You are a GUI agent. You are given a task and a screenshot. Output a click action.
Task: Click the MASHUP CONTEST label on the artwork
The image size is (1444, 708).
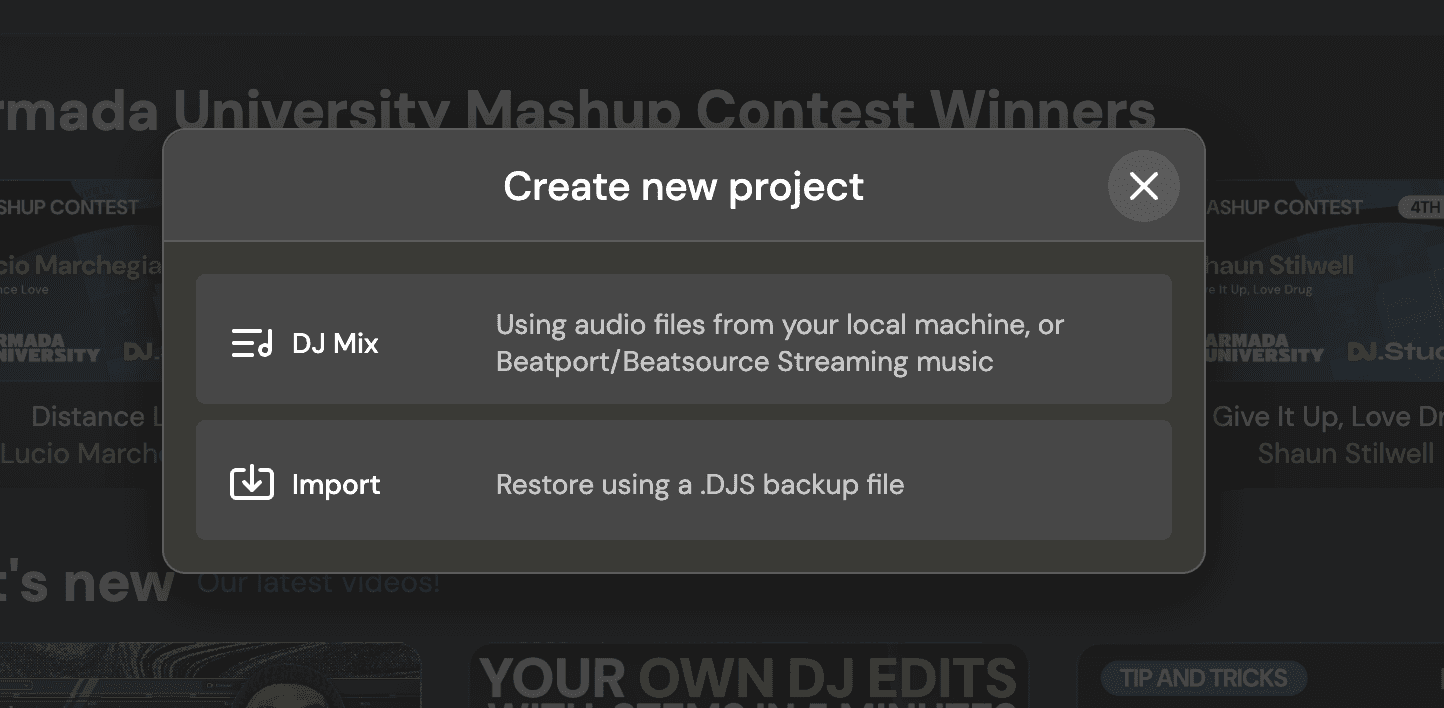(x=1287, y=207)
